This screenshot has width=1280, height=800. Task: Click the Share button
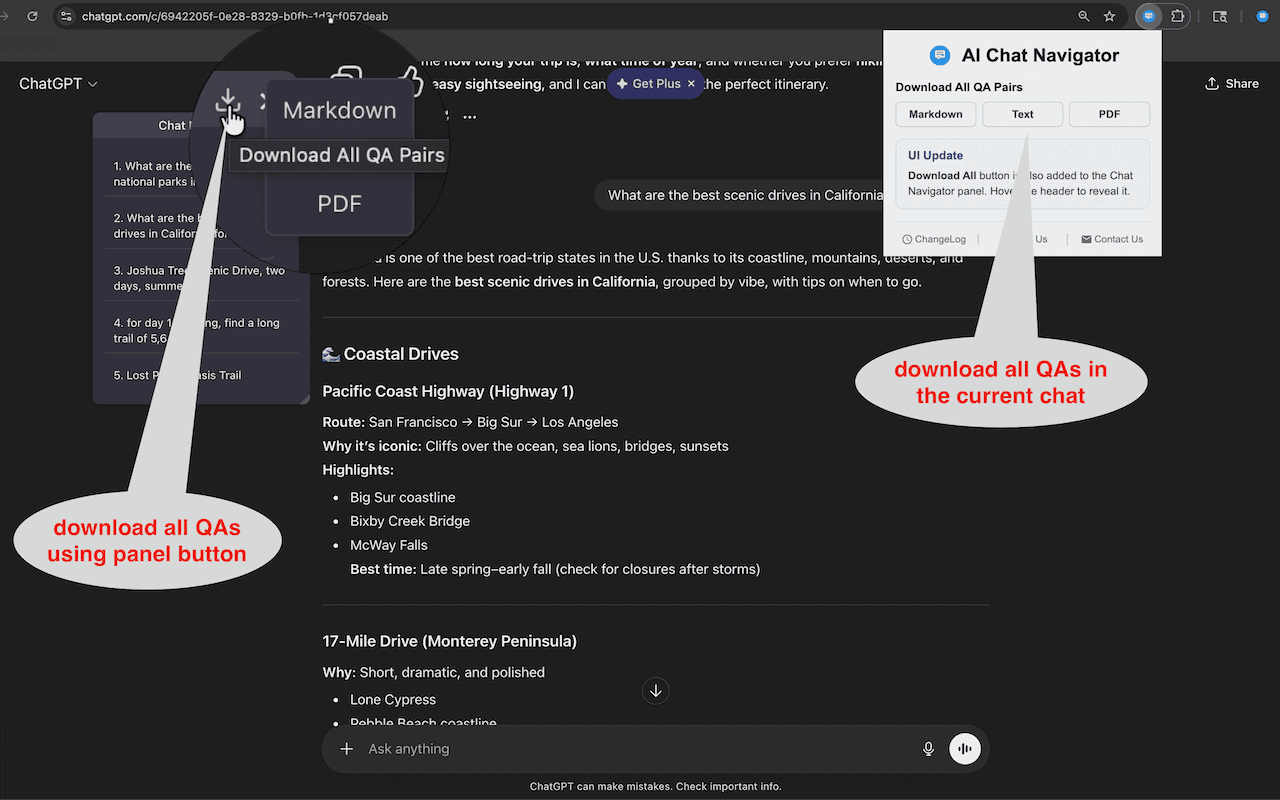tap(1232, 83)
